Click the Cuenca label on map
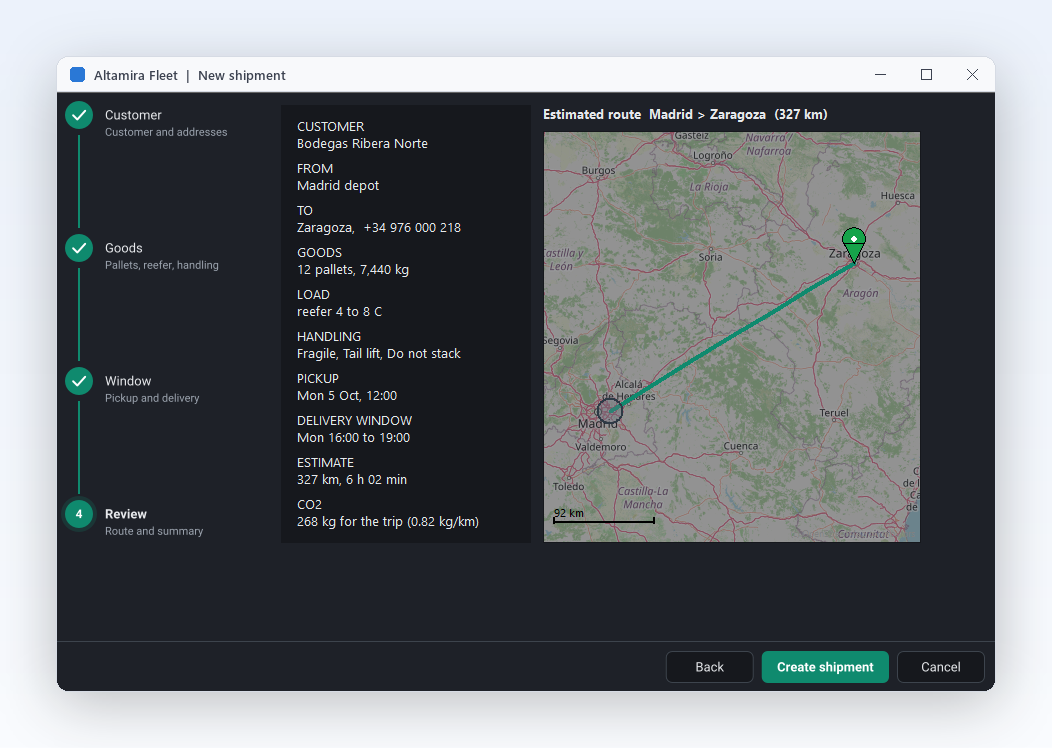The height and width of the screenshot is (748, 1052). point(741,445)
